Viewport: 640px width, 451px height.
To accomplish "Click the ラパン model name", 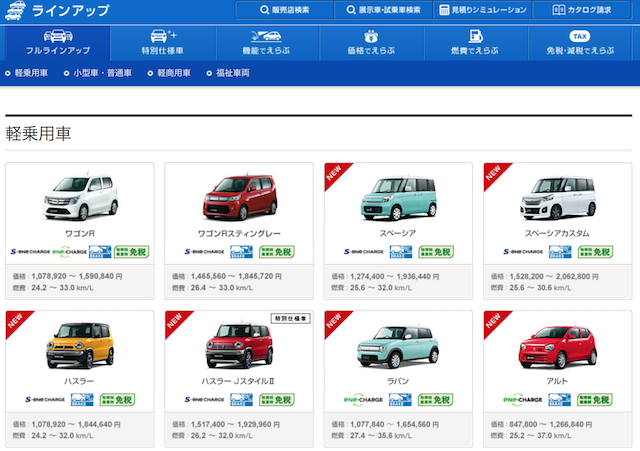I will pos(398,381).
